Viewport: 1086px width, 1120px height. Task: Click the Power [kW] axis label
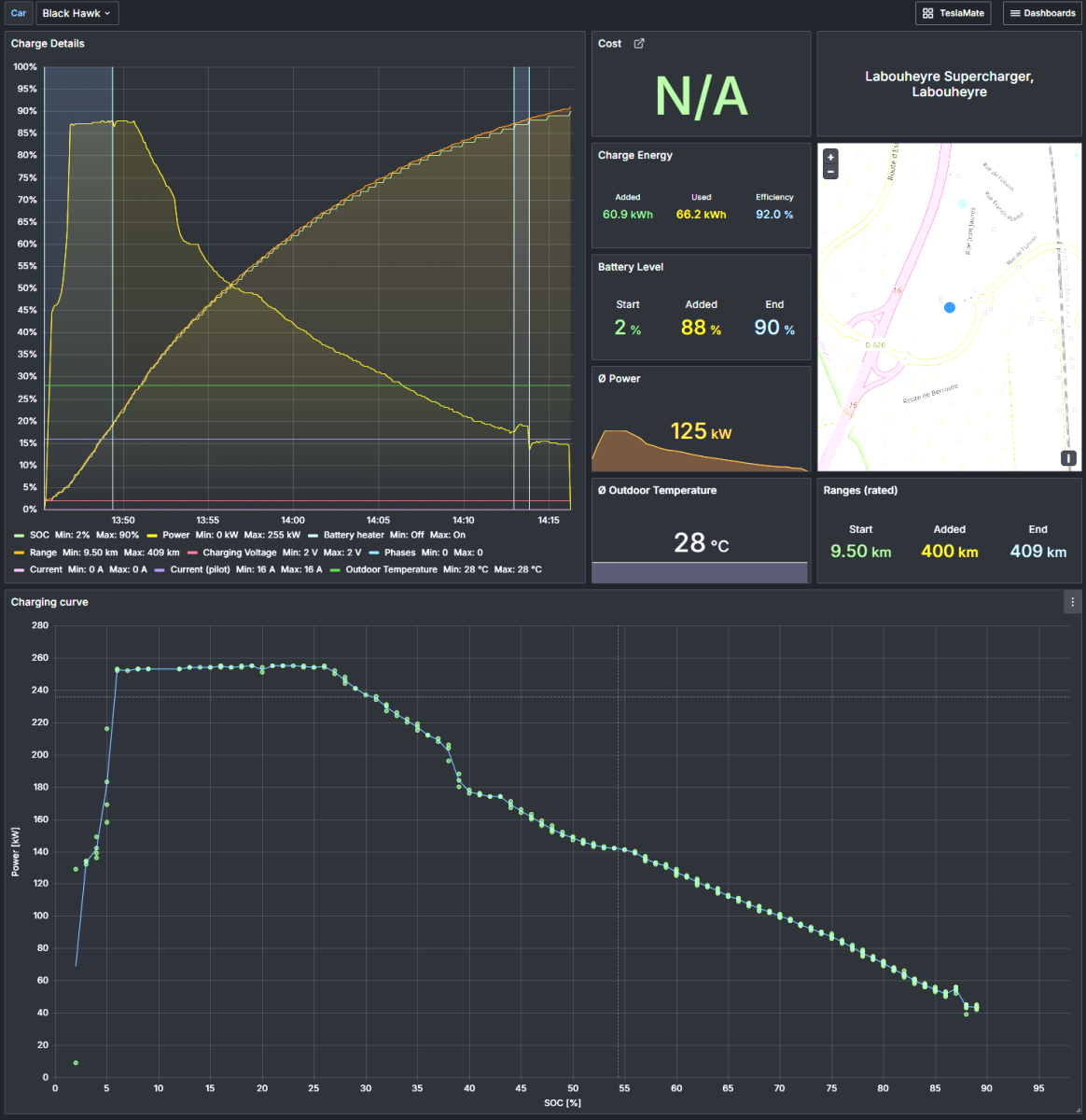tap(16, 851)
